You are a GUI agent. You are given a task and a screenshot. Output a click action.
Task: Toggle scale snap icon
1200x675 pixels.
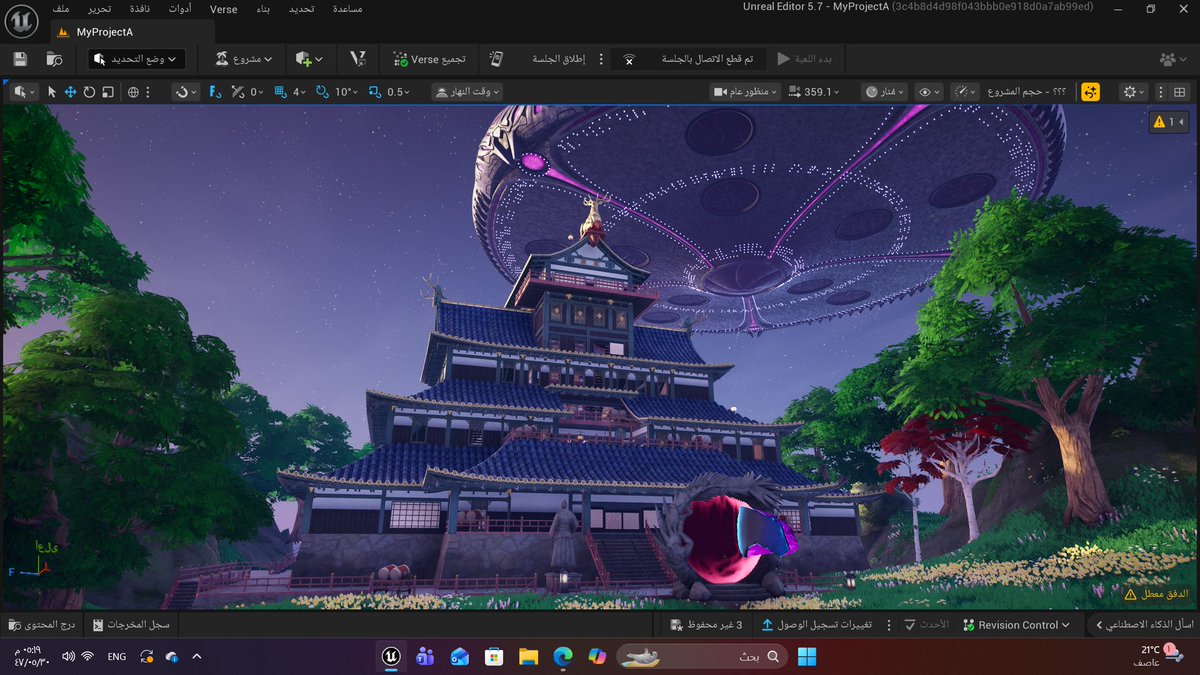click(x=374, y=91)
